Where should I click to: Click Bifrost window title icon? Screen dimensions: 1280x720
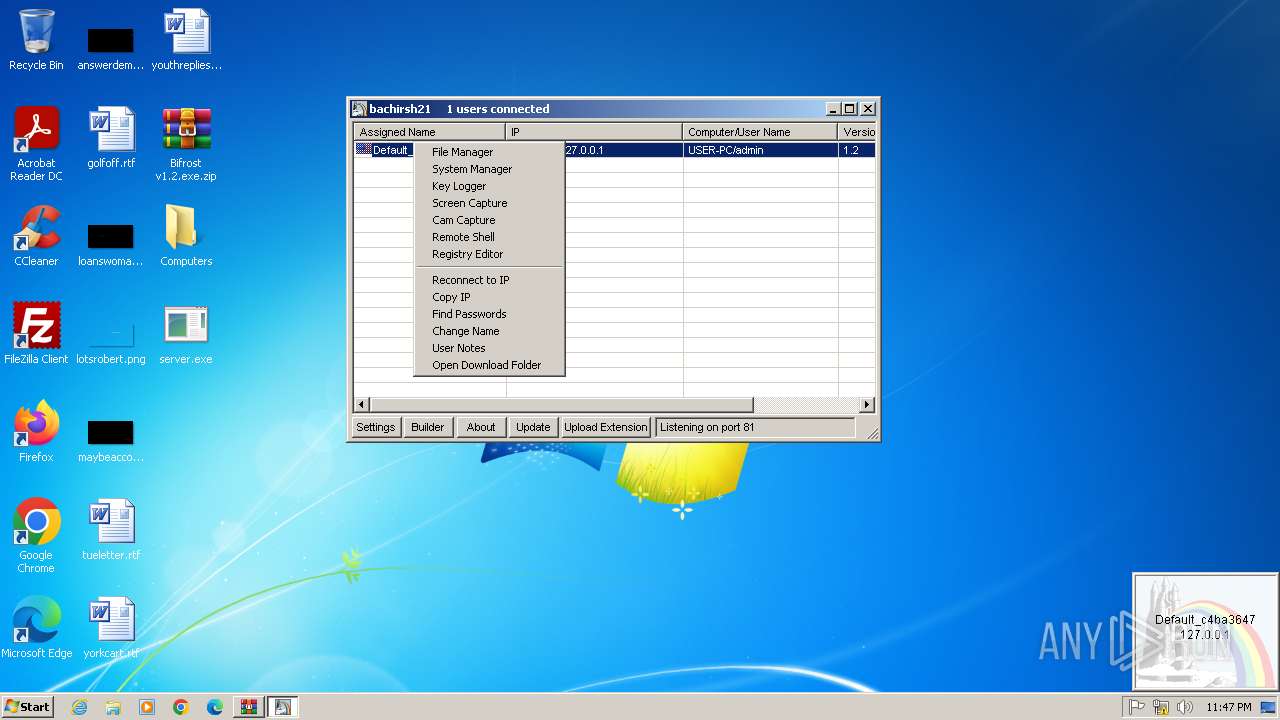click(359, 109)
